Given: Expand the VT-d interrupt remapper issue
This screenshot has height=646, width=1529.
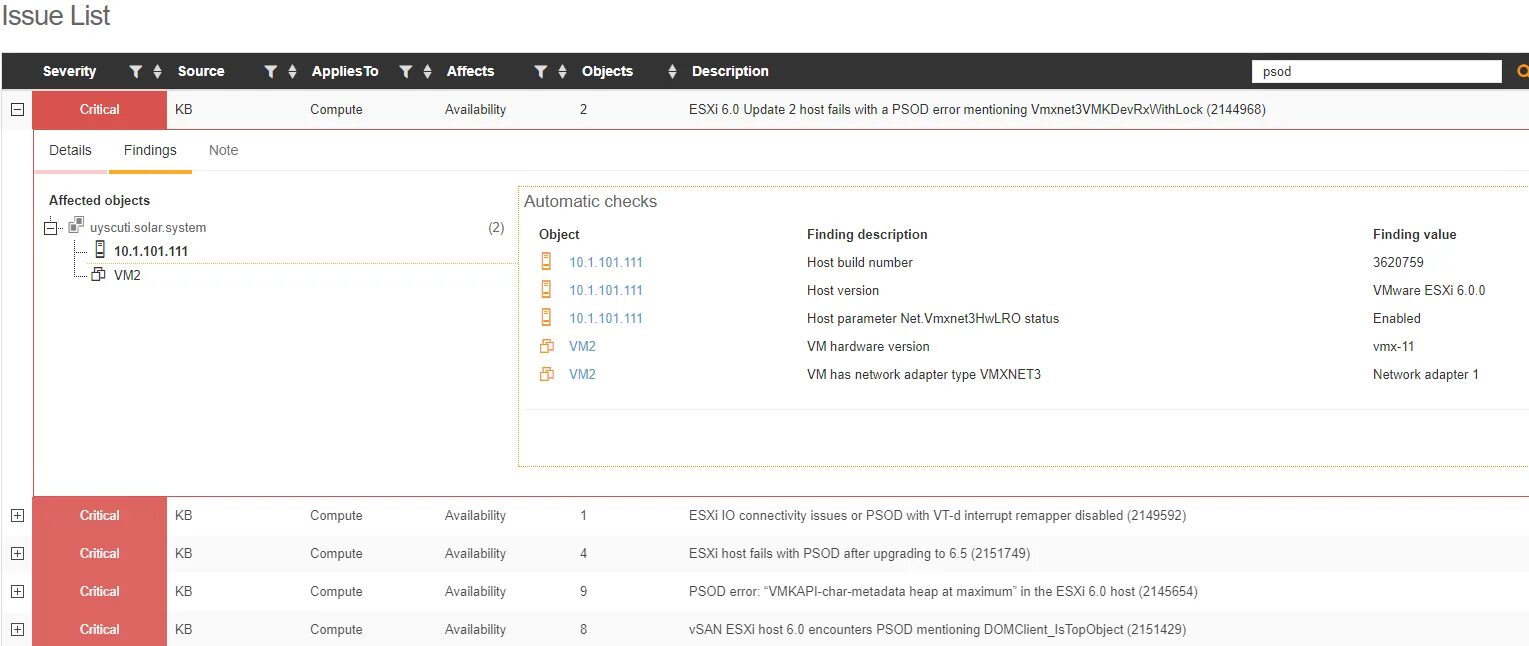Looking at the screenshot, I should (x=17, y=516).
